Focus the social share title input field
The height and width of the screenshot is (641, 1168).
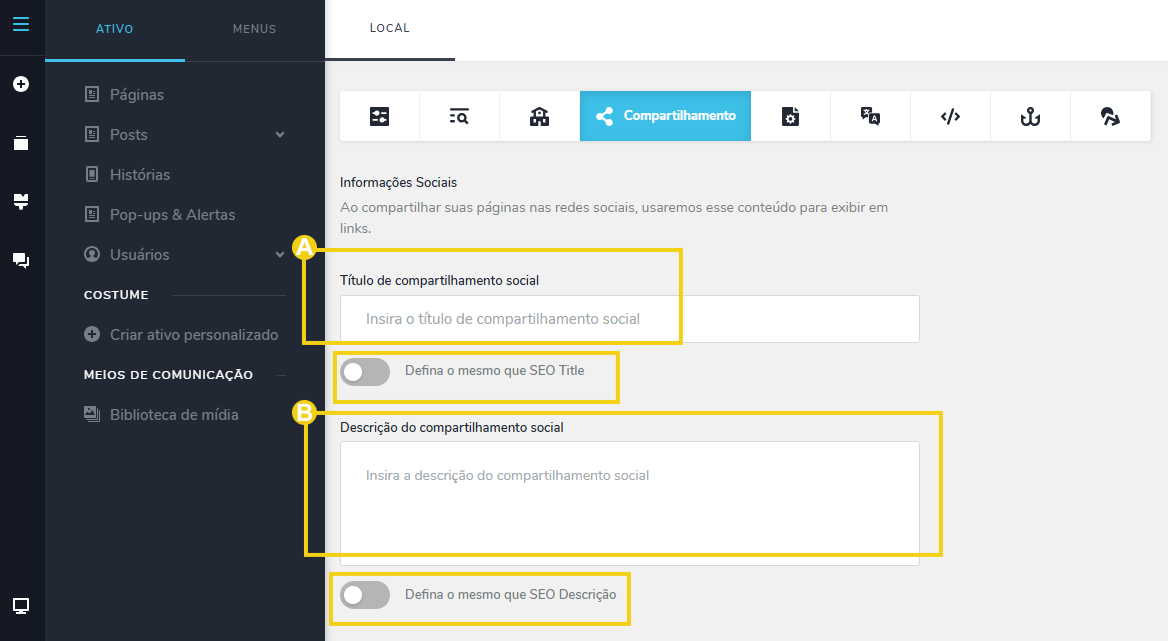[x=629, y=319]
